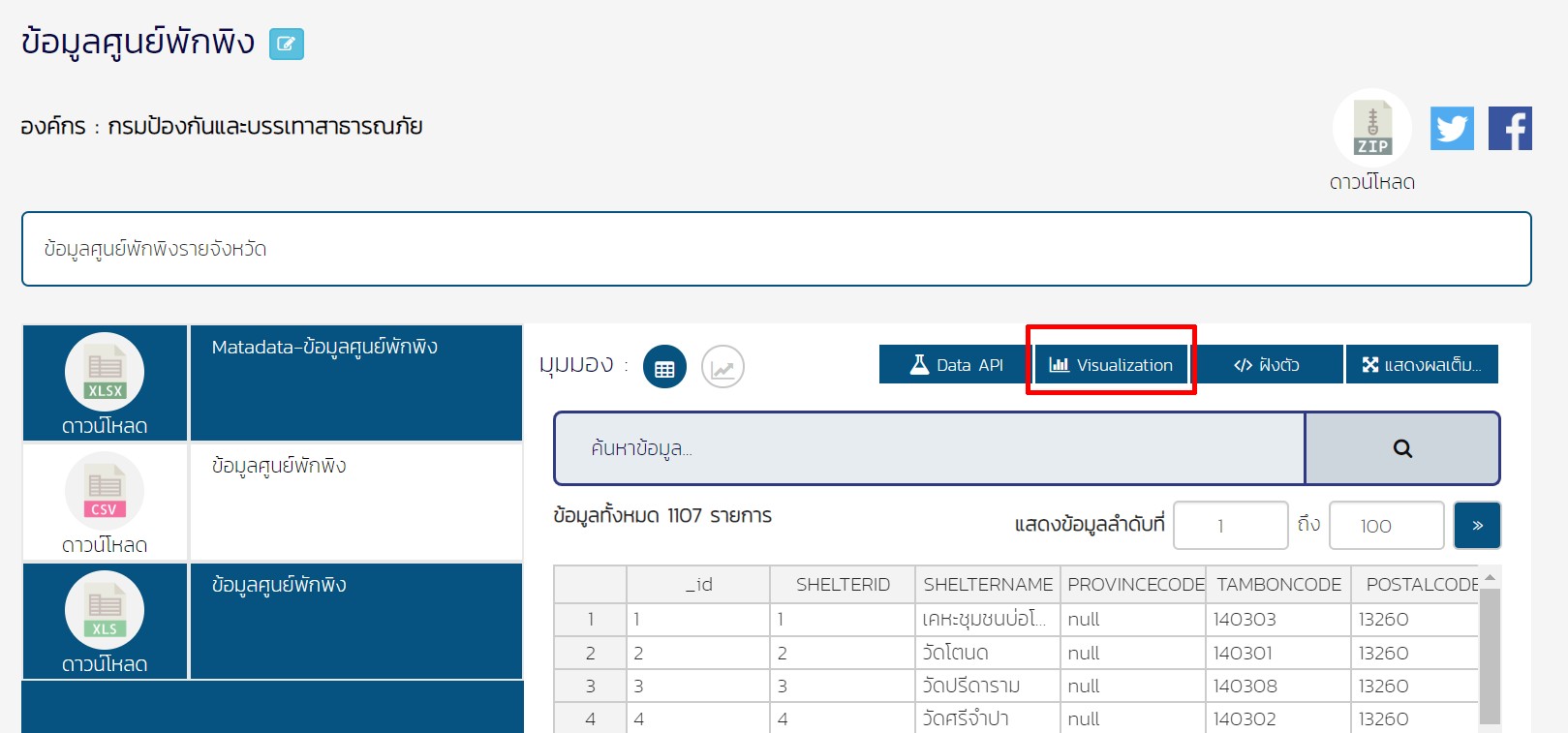Click the PROVINCECODE column header
Image resolution: width=1568 pixels, height=733 pixels.
[1135, 585]
